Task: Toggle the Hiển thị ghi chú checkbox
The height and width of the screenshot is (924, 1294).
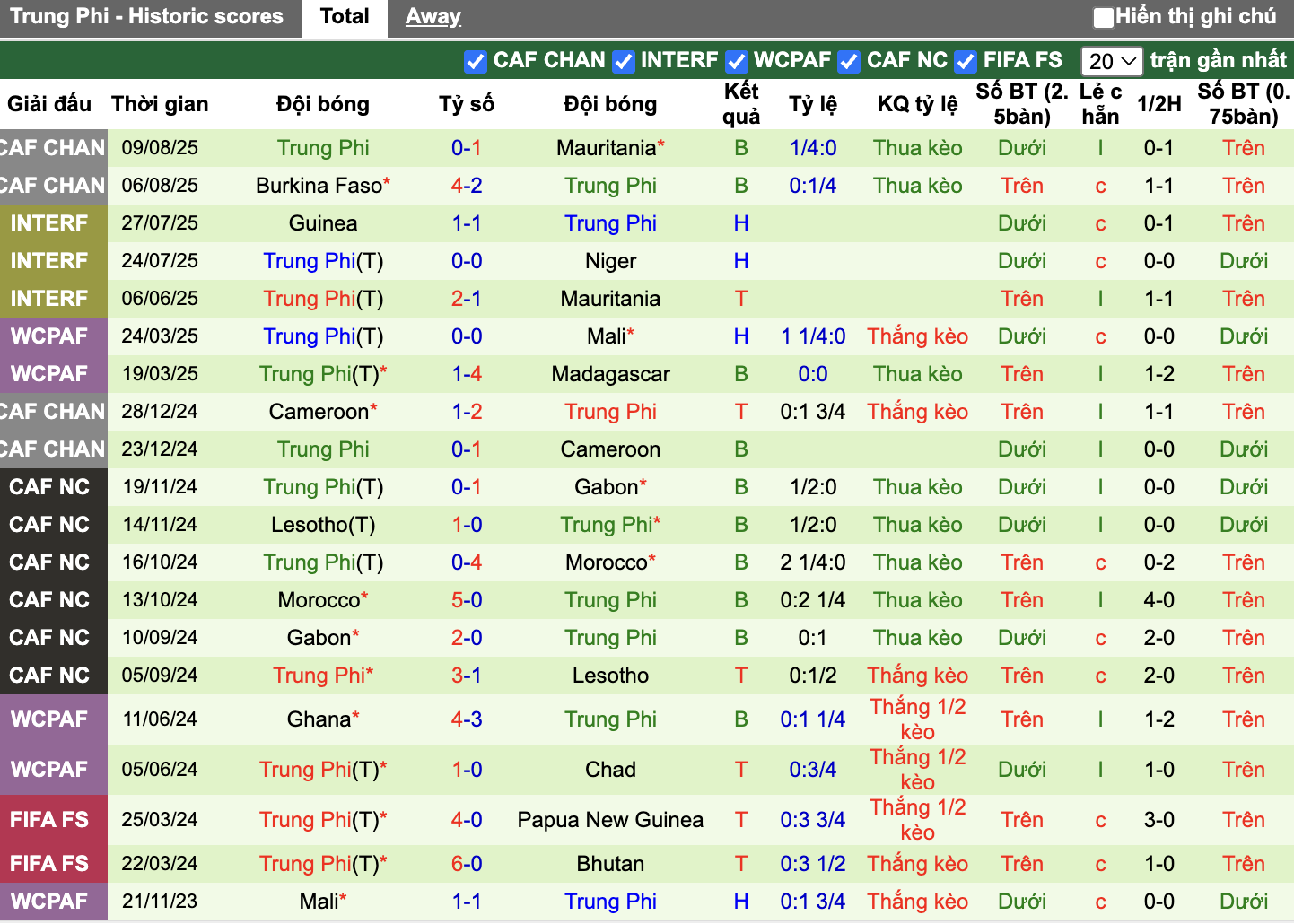Action: click(1103, 17)
